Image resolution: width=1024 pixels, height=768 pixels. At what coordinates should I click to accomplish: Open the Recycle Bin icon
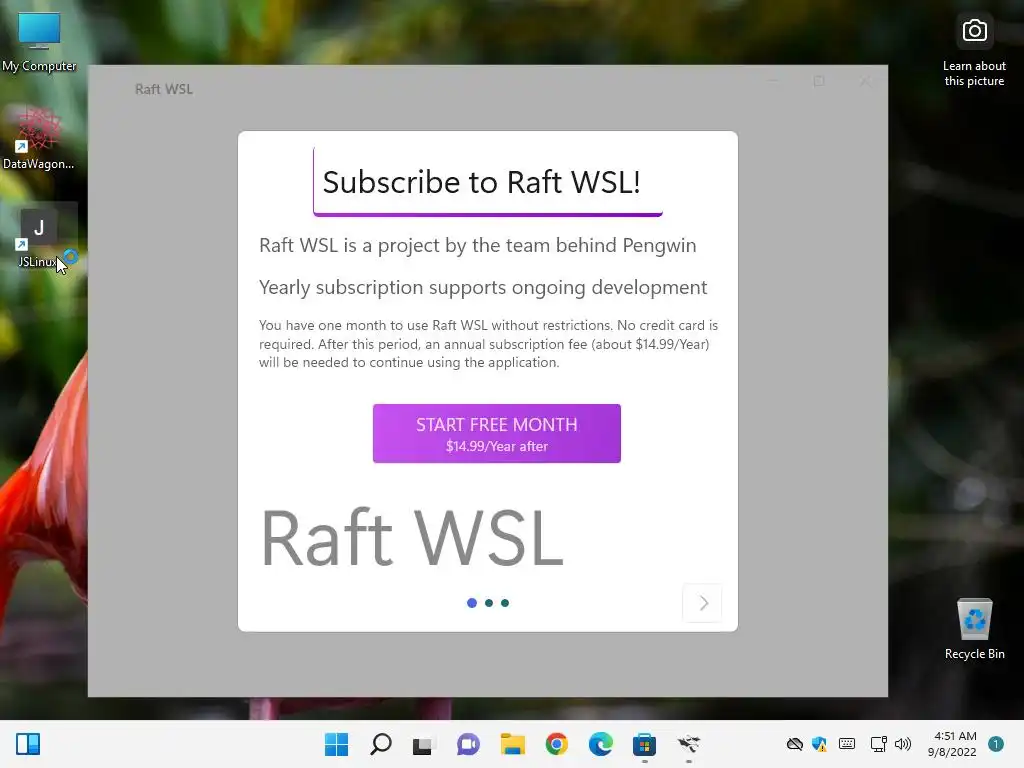tap(974, 628)
